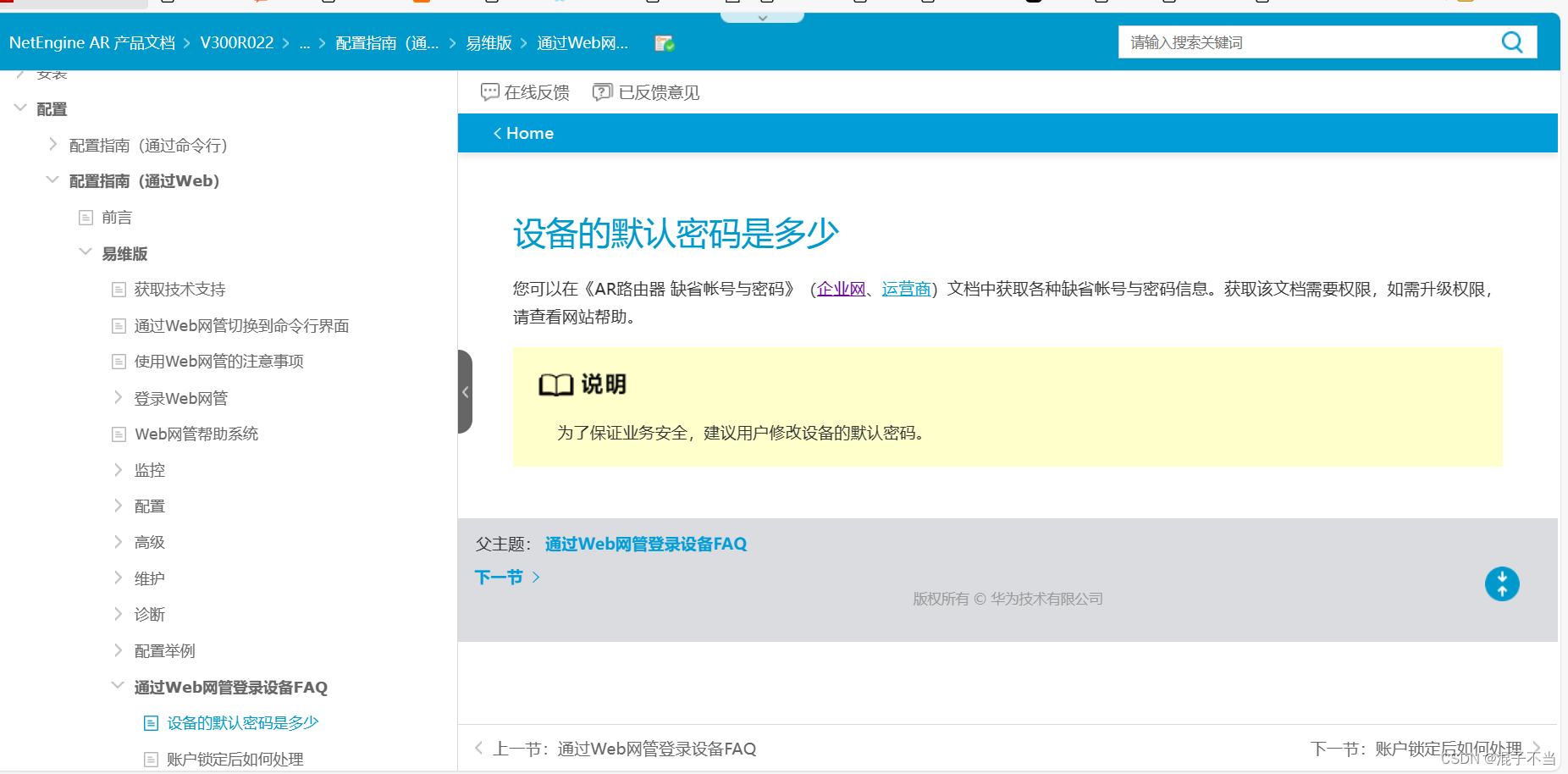
Task: Click the 已反馈意见 question bubble icon
Action: (602, 91)
